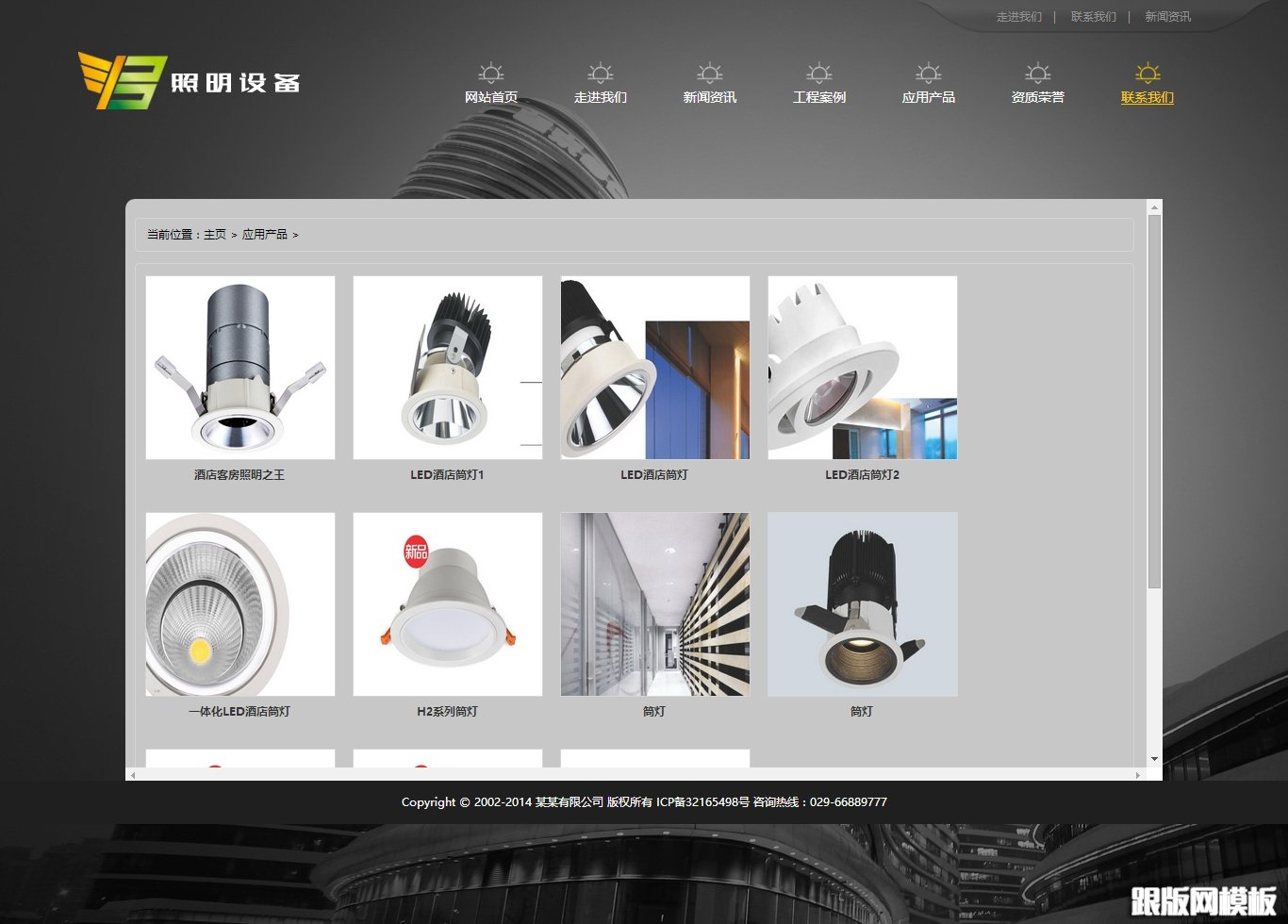1288x924 pixels.
Task: Open the 走进我们 main menu label
Action: (601, 97)
